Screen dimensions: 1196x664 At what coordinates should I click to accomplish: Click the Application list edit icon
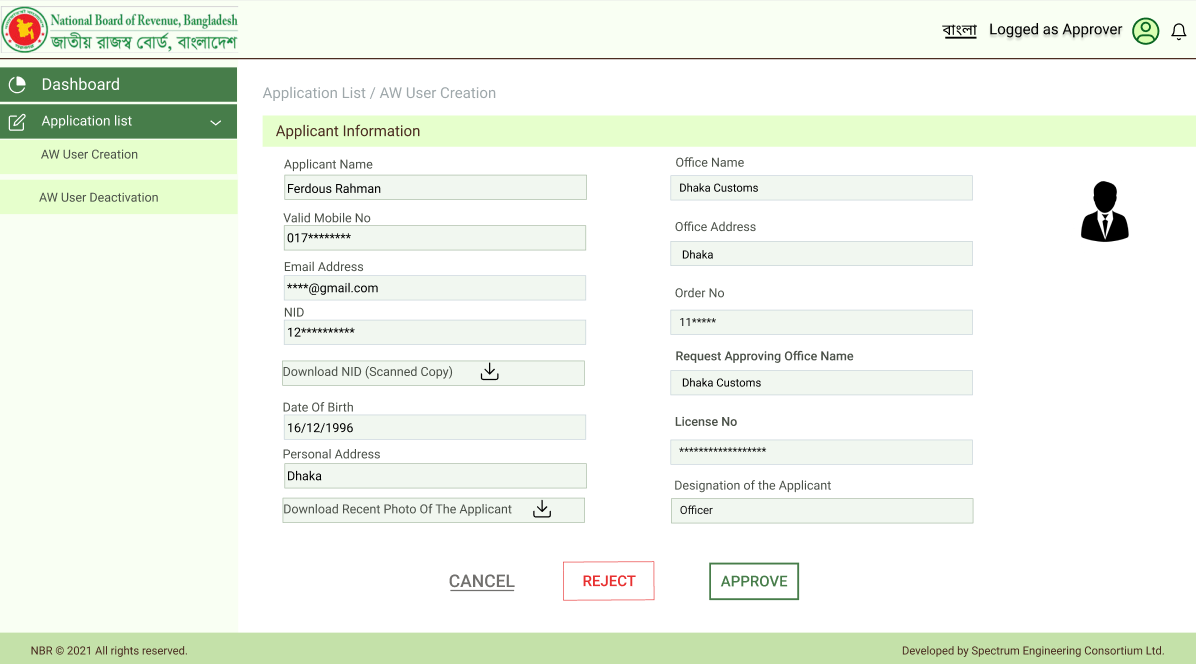point(18,121)
